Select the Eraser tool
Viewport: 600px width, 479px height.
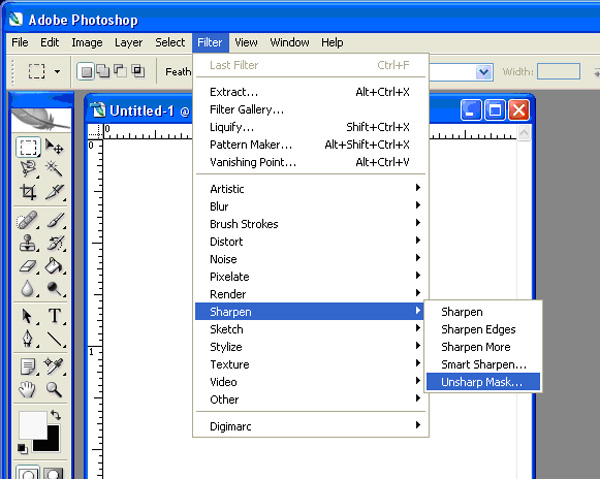tap(28, 267)
